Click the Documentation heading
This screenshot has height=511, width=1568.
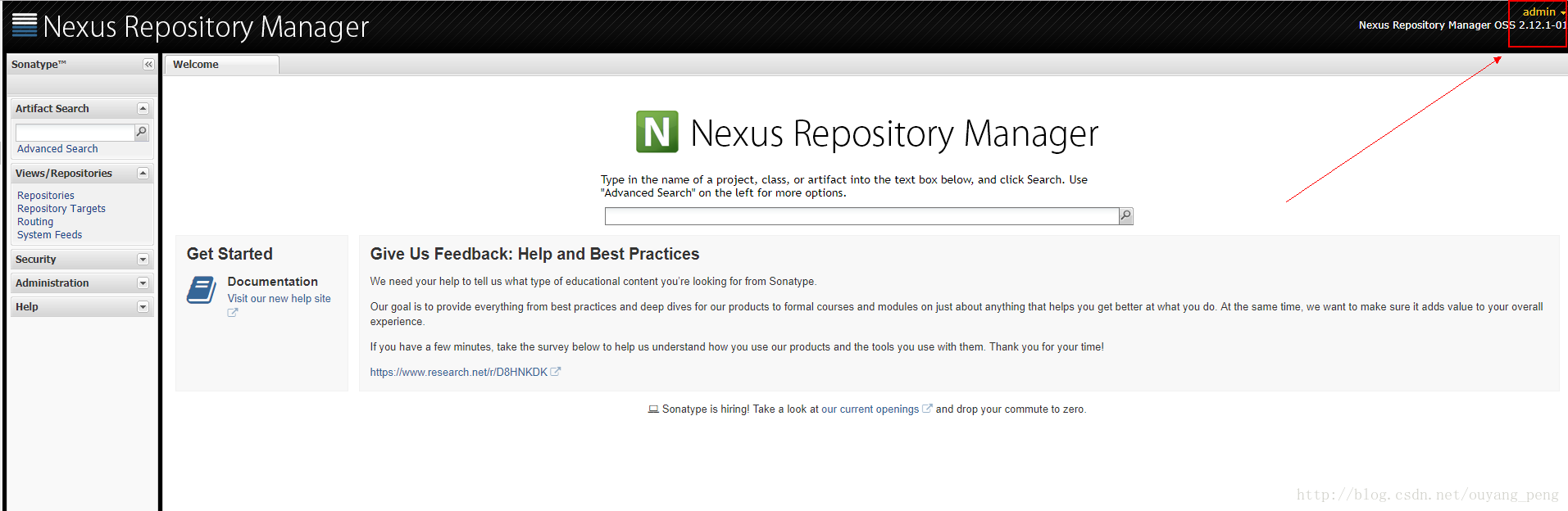[x=273, y=282]
